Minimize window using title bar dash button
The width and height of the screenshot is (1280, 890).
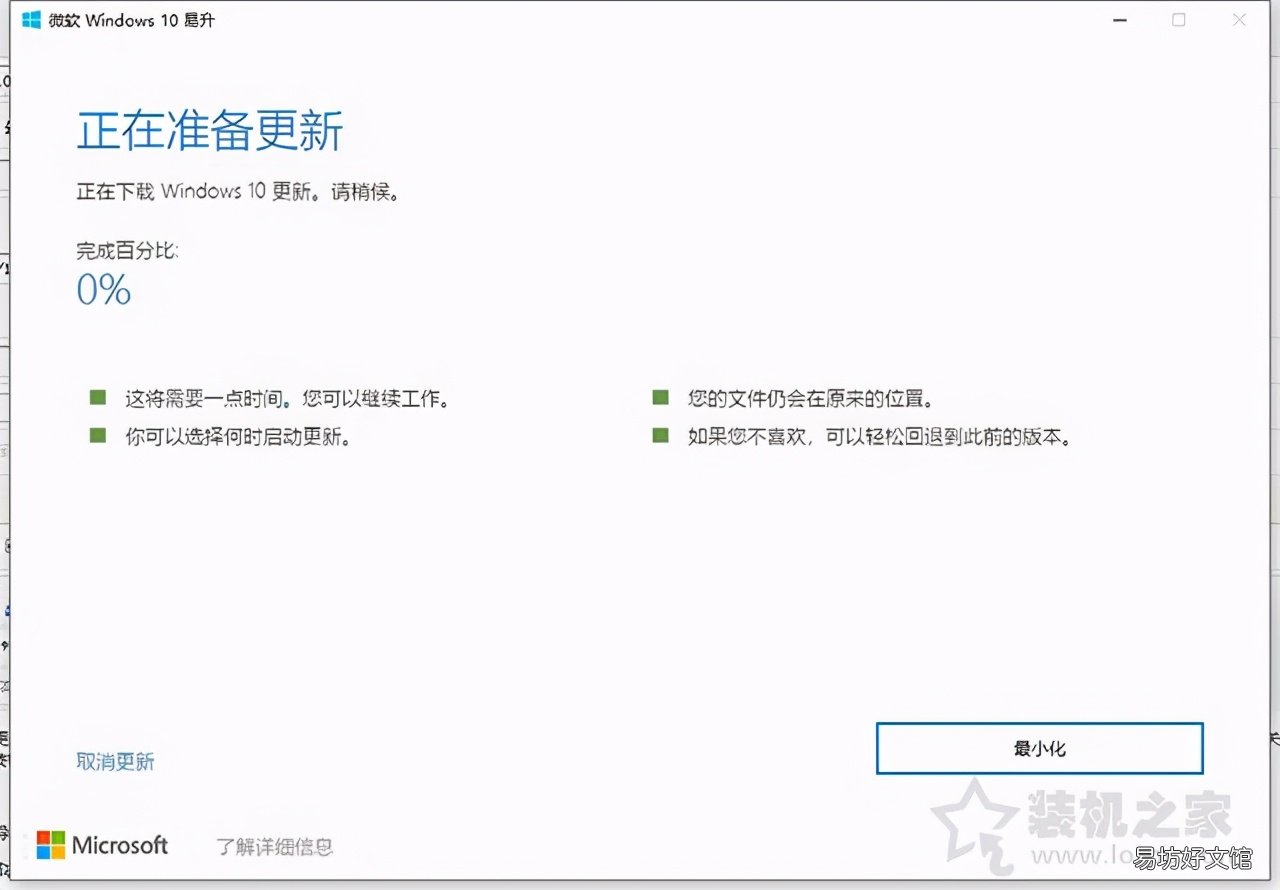(1118, 20)
